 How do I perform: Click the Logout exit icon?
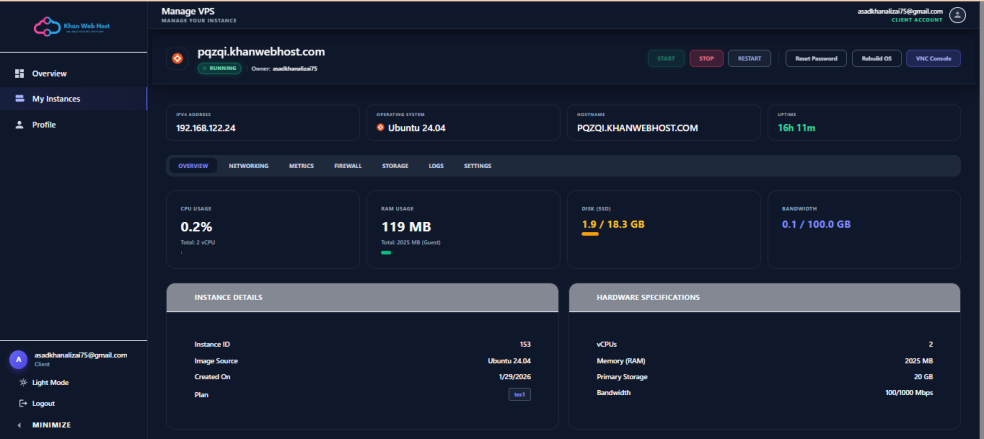tap(23, 403)
